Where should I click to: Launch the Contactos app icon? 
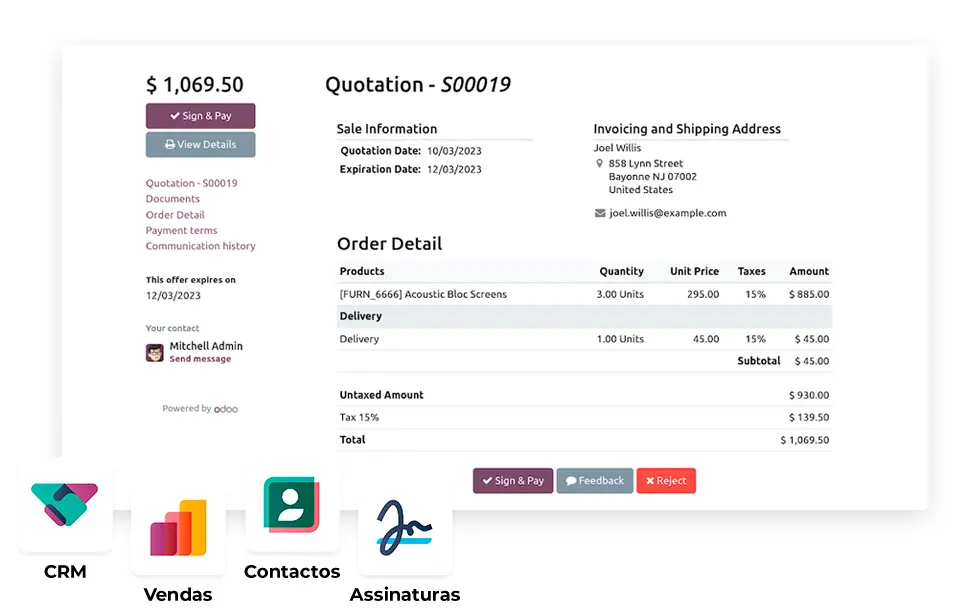292,505
